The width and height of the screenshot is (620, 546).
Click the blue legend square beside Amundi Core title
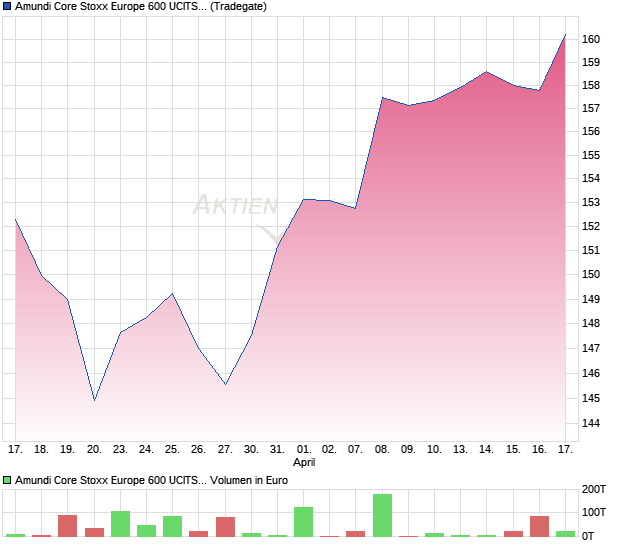coord(7,6)
